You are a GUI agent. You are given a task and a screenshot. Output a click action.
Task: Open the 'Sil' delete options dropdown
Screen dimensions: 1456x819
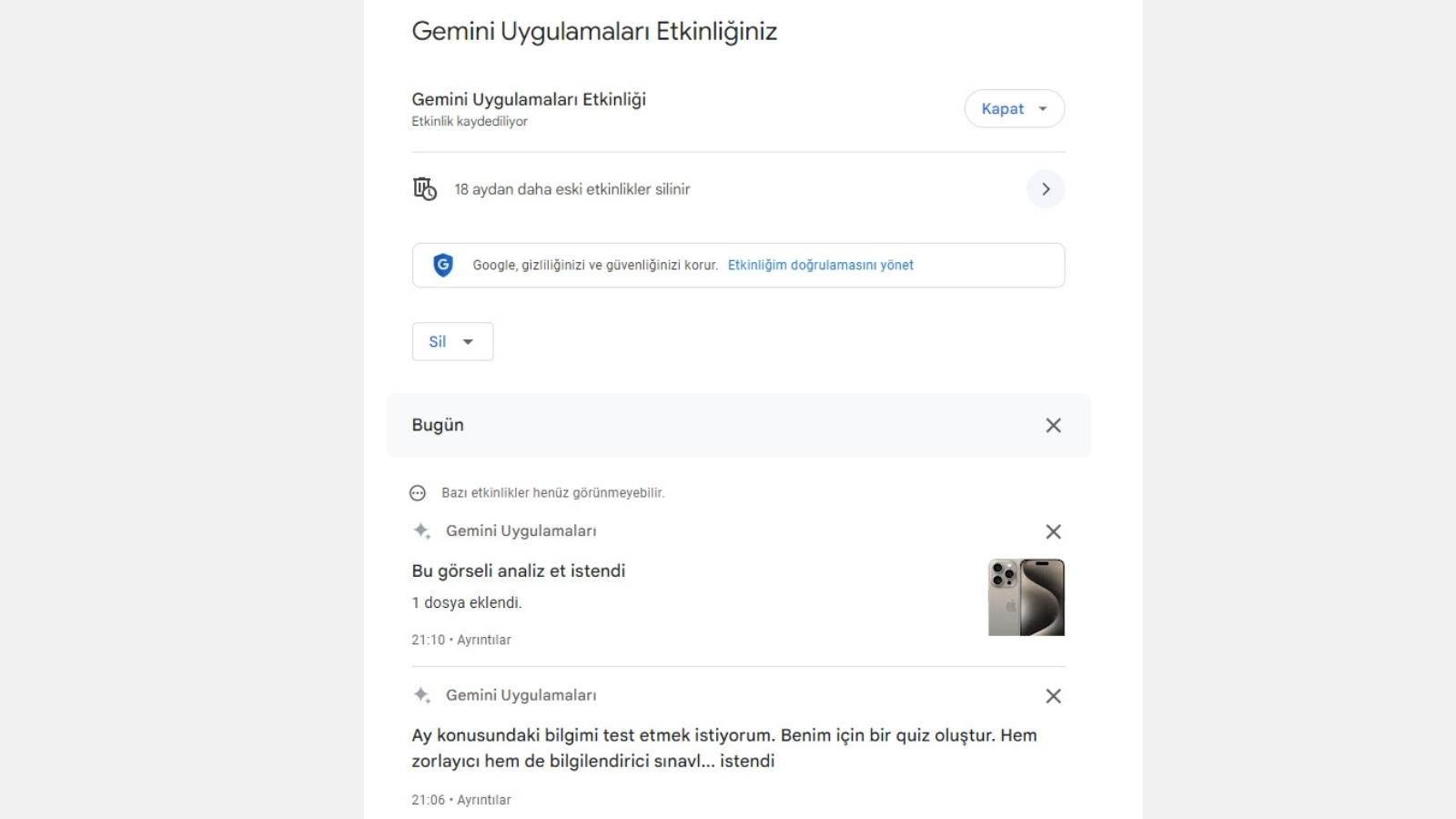pyautogui.click(x=468, y=341)
